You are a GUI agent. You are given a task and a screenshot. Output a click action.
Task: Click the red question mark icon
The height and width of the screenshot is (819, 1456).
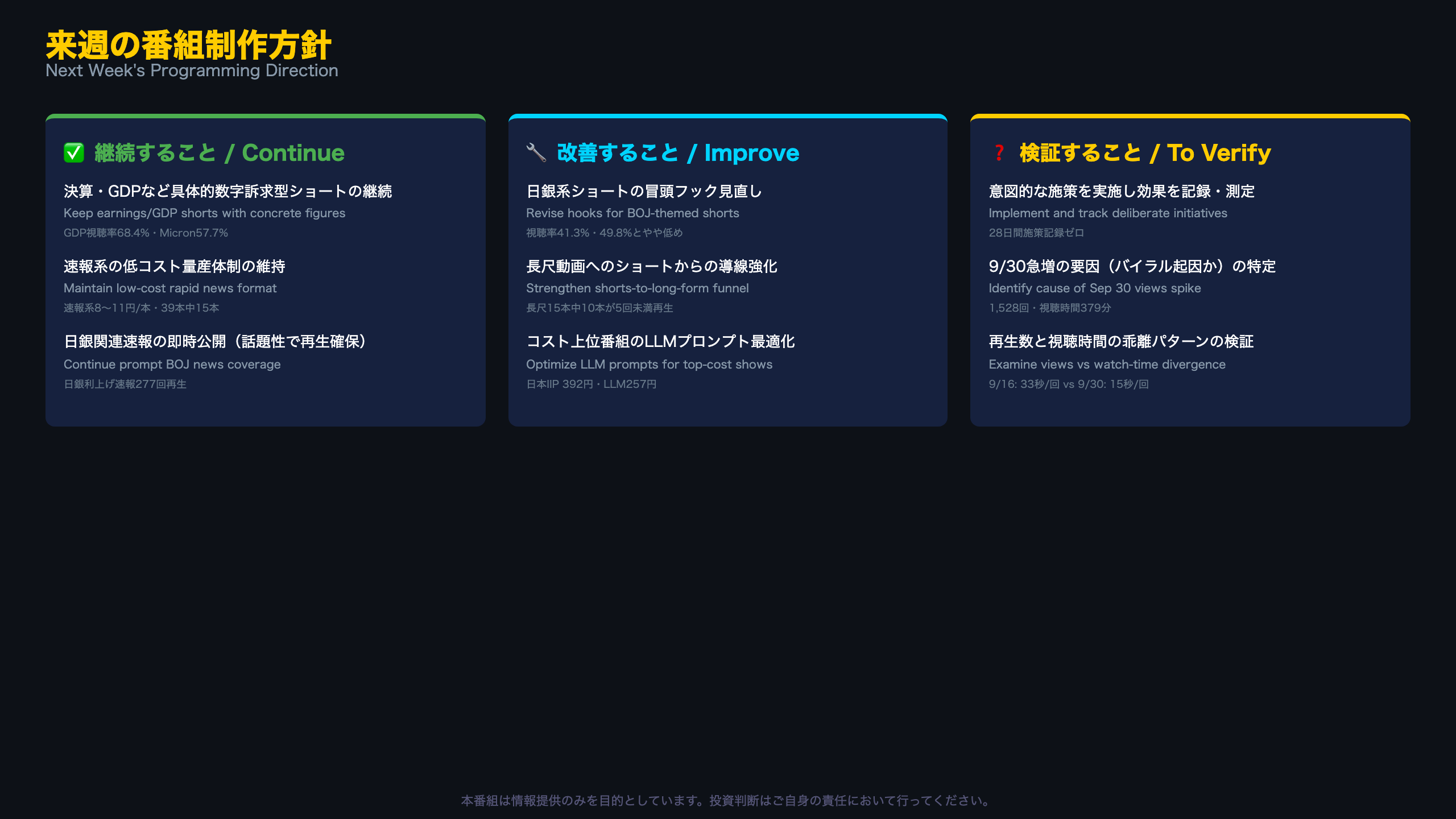999,152
